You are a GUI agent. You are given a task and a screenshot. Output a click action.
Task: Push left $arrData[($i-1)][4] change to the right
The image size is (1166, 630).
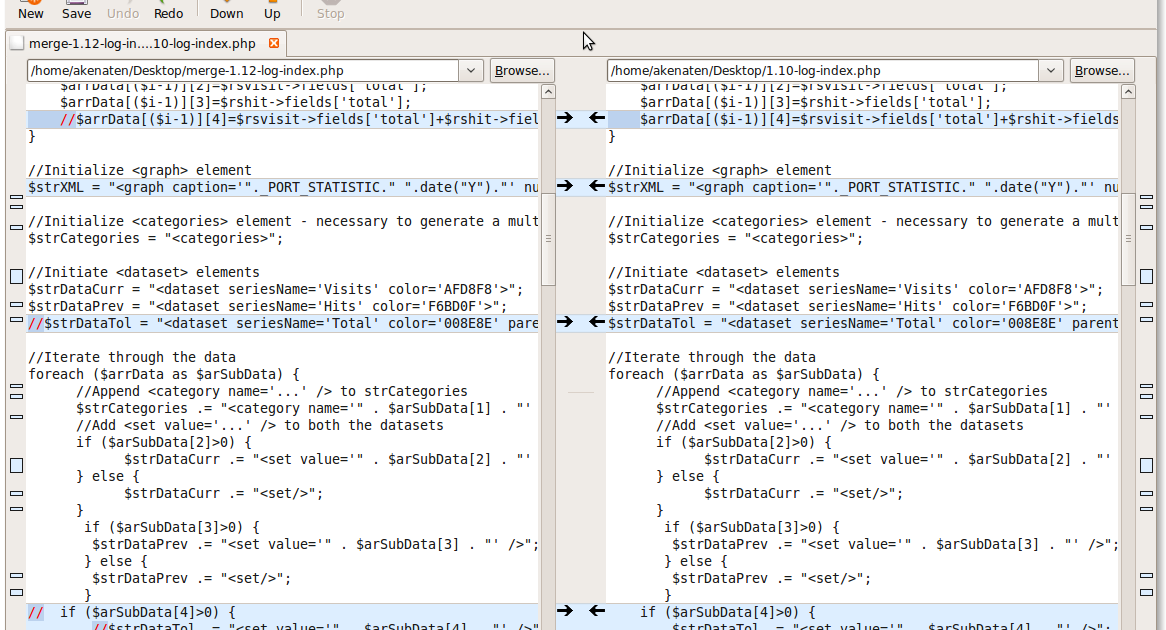tap(565, 118)
